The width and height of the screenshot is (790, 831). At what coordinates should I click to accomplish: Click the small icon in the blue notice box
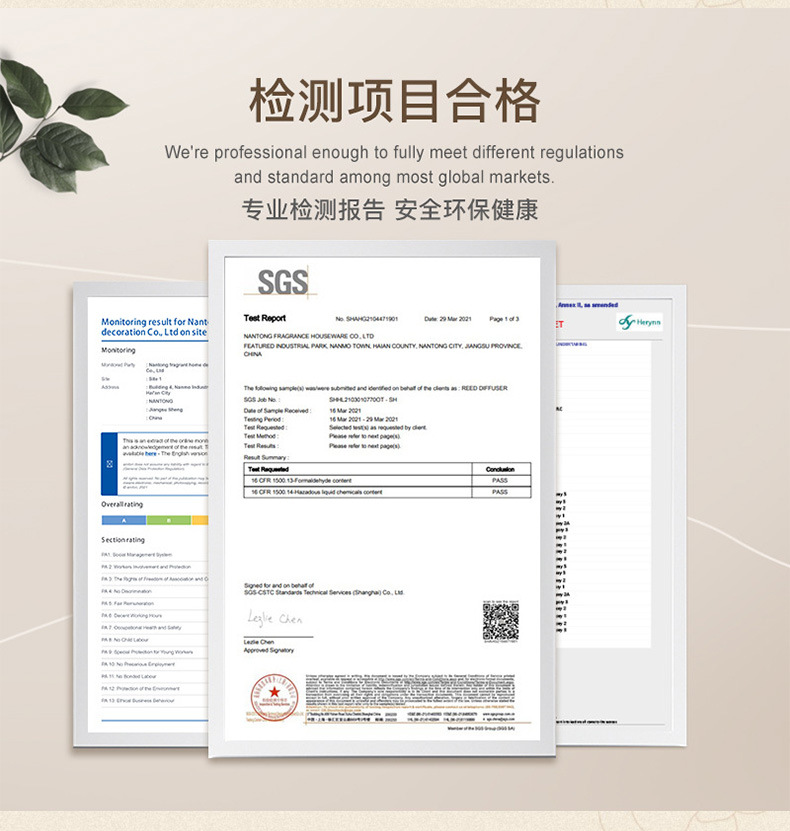coord(110,464)
